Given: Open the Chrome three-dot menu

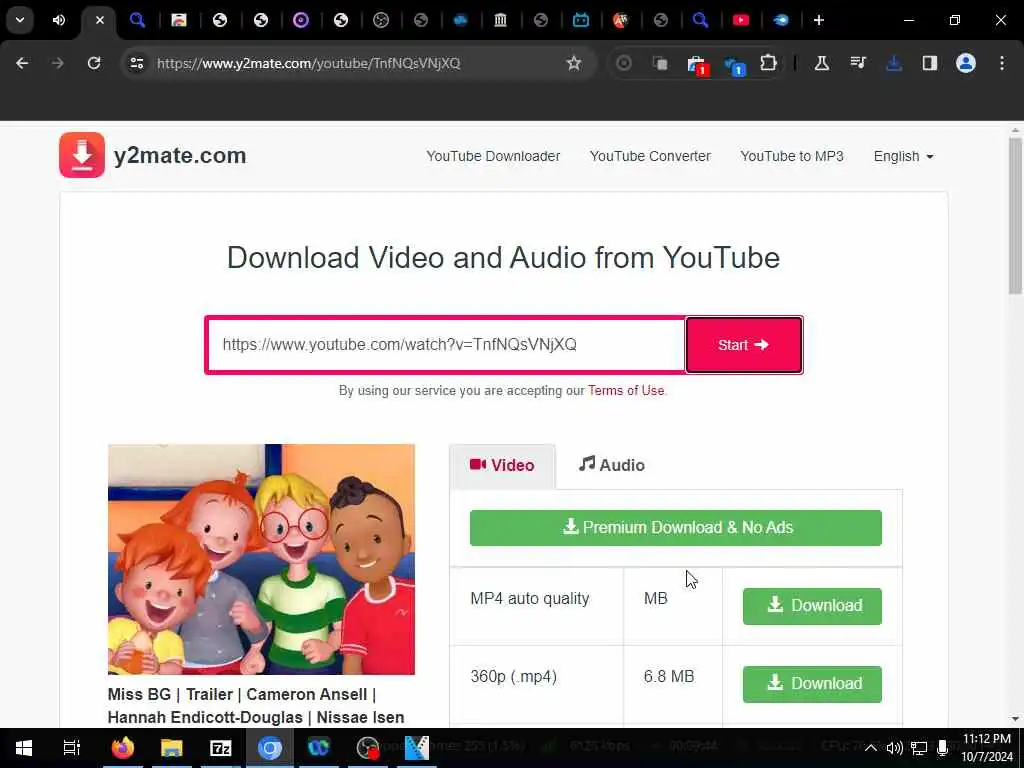Looking at the screenshot, I should tap(1002, 63).
